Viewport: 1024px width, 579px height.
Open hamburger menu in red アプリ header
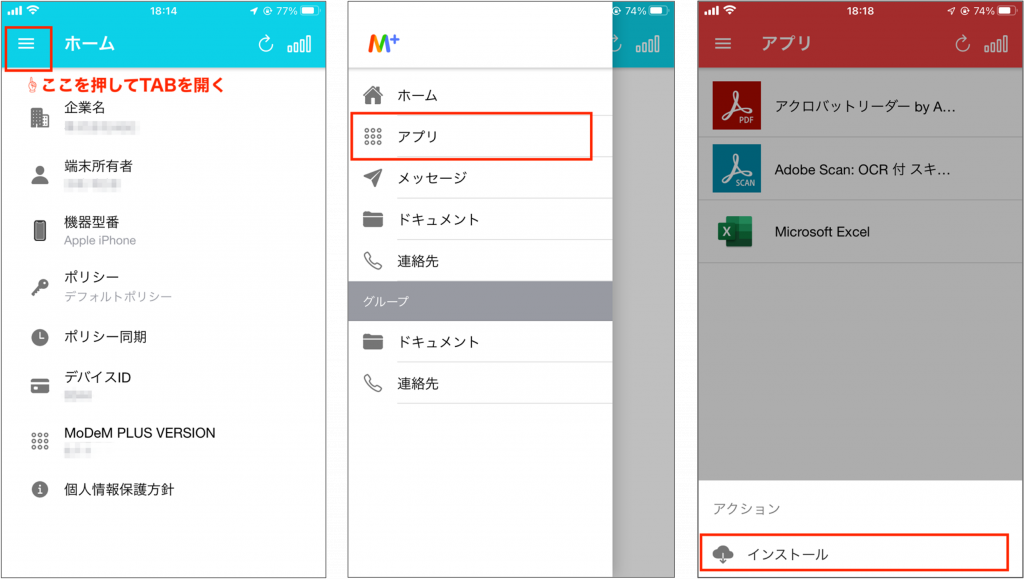click(723, 44)
